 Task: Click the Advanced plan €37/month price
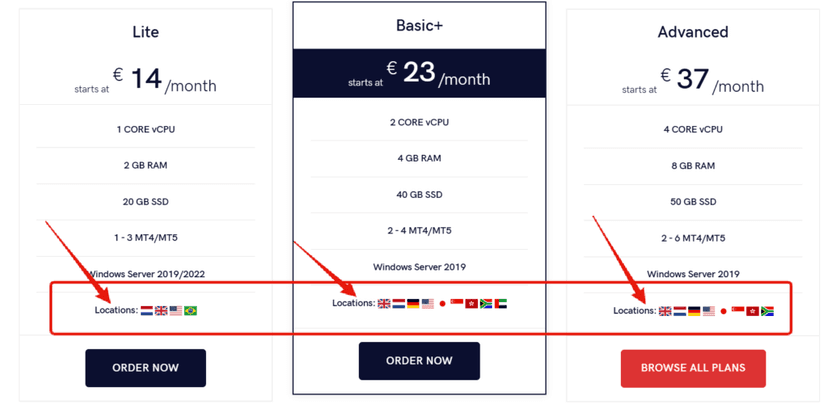710,81
